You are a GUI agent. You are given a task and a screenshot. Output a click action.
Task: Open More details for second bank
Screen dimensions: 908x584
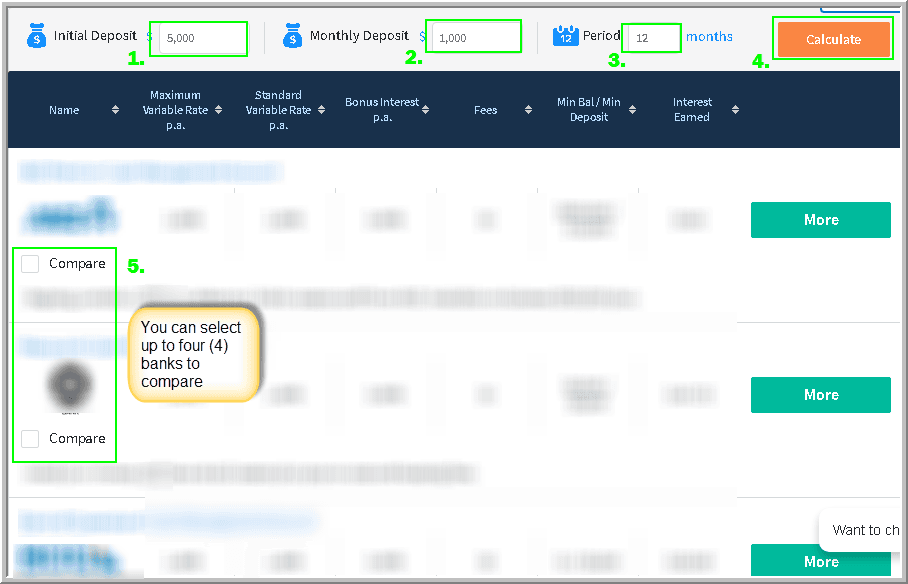point(820,395)
